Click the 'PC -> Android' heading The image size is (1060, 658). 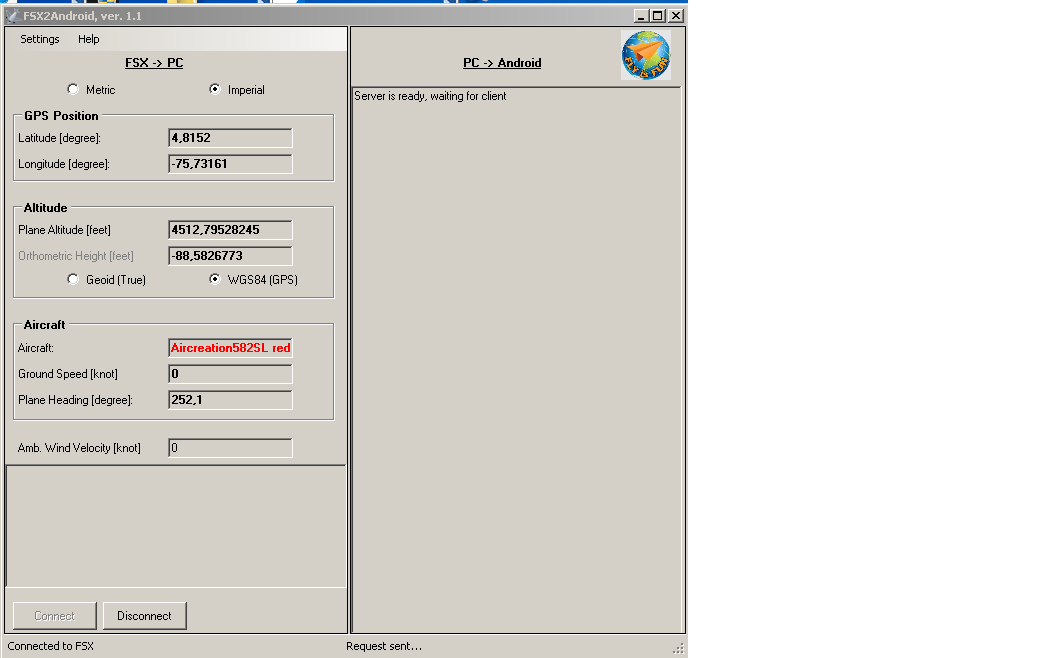tap(502, 63)
